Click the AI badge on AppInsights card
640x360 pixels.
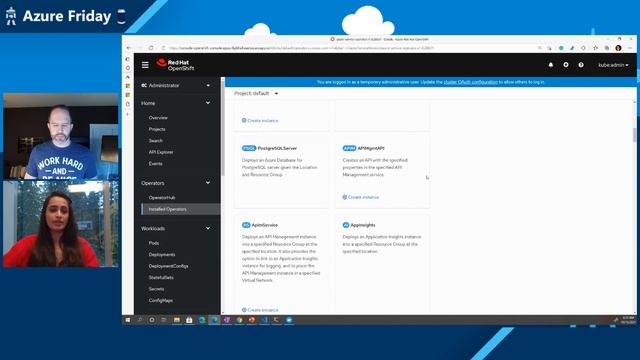click(346, 225)
